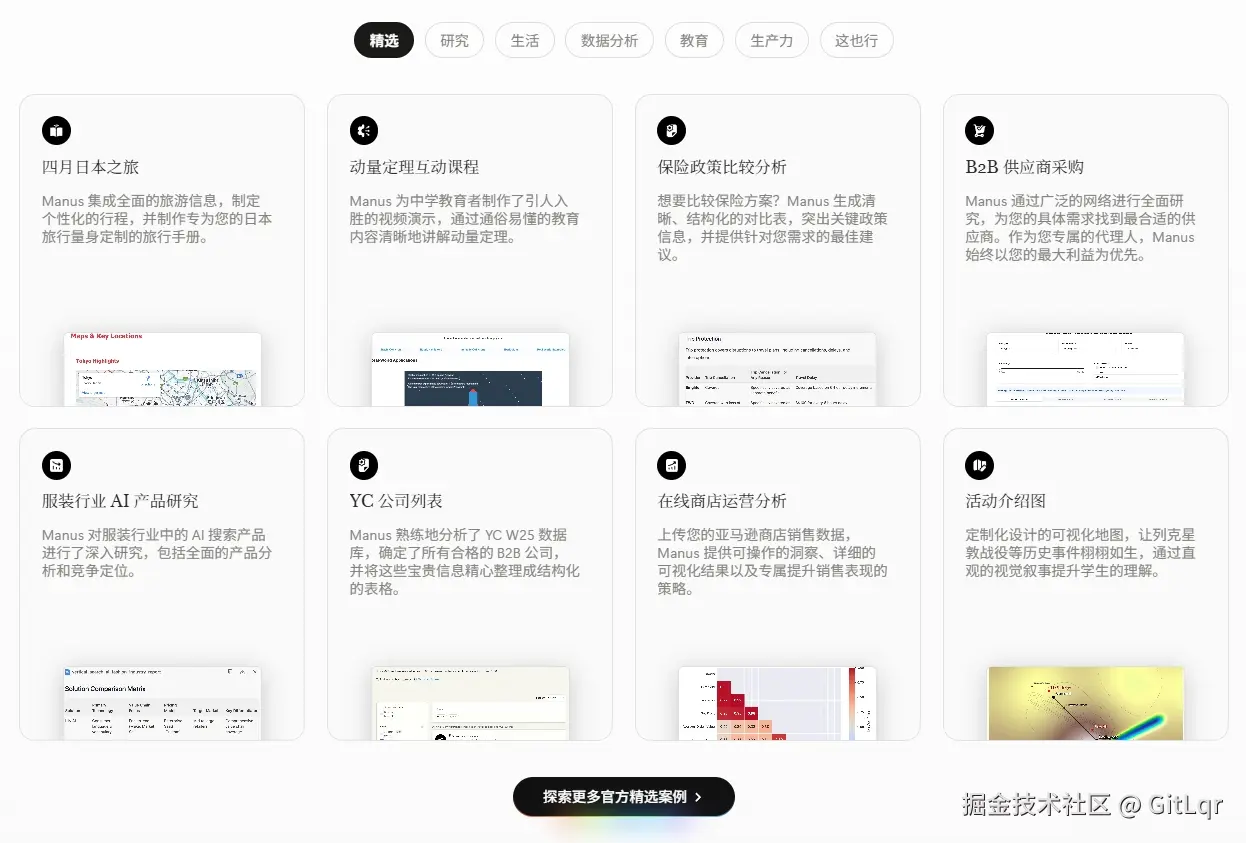Click the icon on 服装行业 AI 产品研究 card

pos(57,465)
